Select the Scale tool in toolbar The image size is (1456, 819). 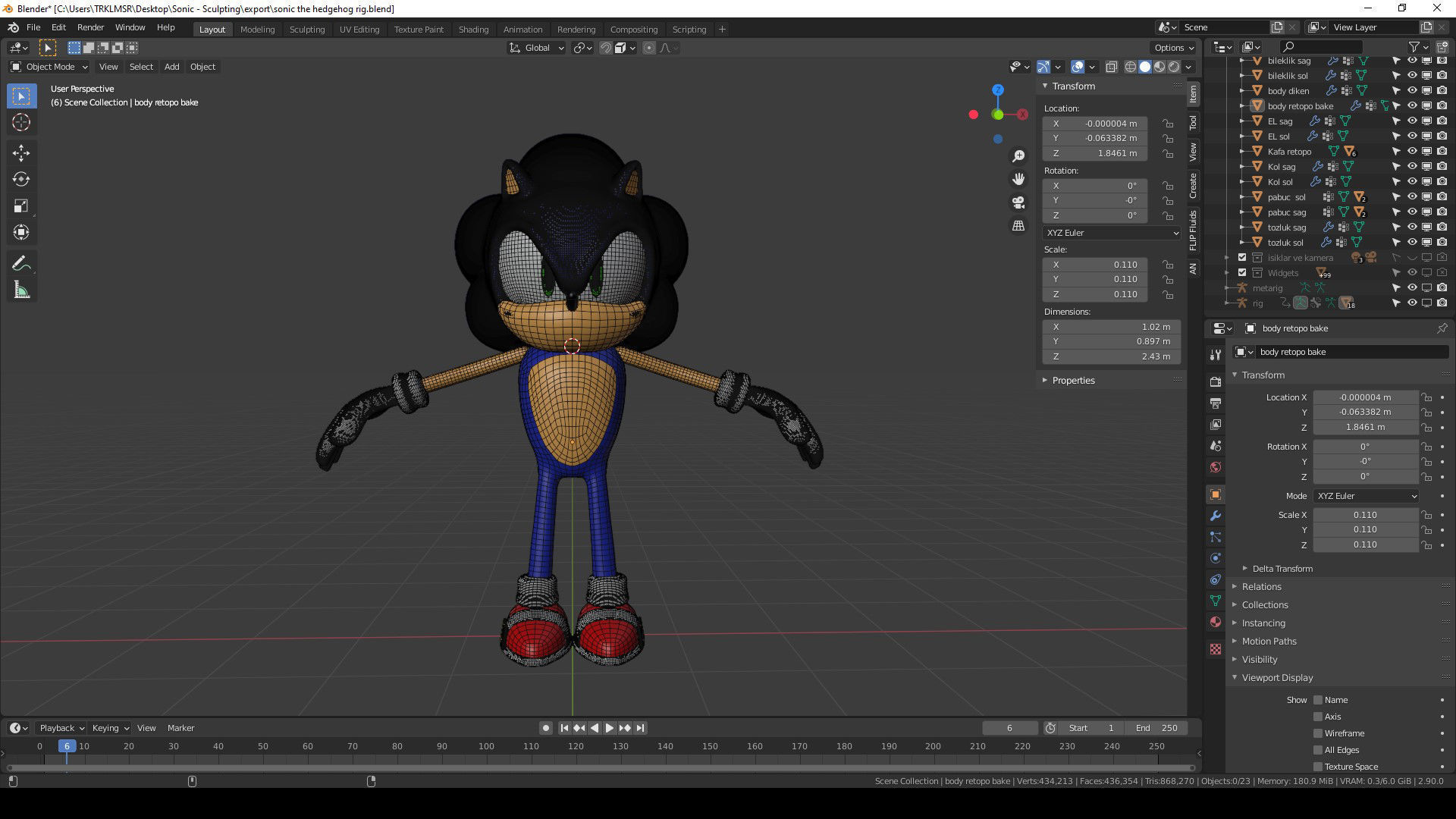pyautogui.click(x=21, y=206)
